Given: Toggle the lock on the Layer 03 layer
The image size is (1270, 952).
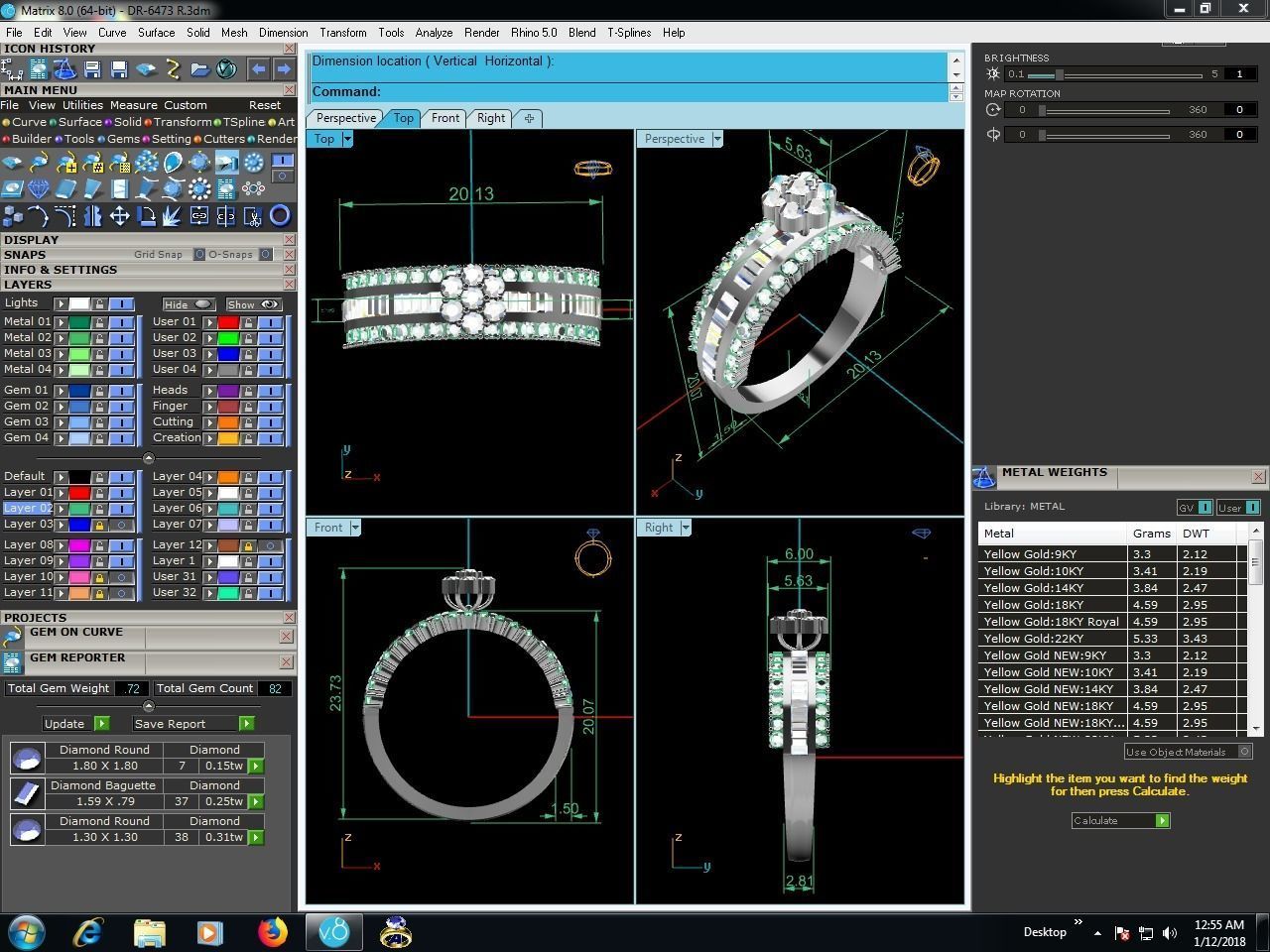Looking at the screenshot, I should click(x=99, y=524).
